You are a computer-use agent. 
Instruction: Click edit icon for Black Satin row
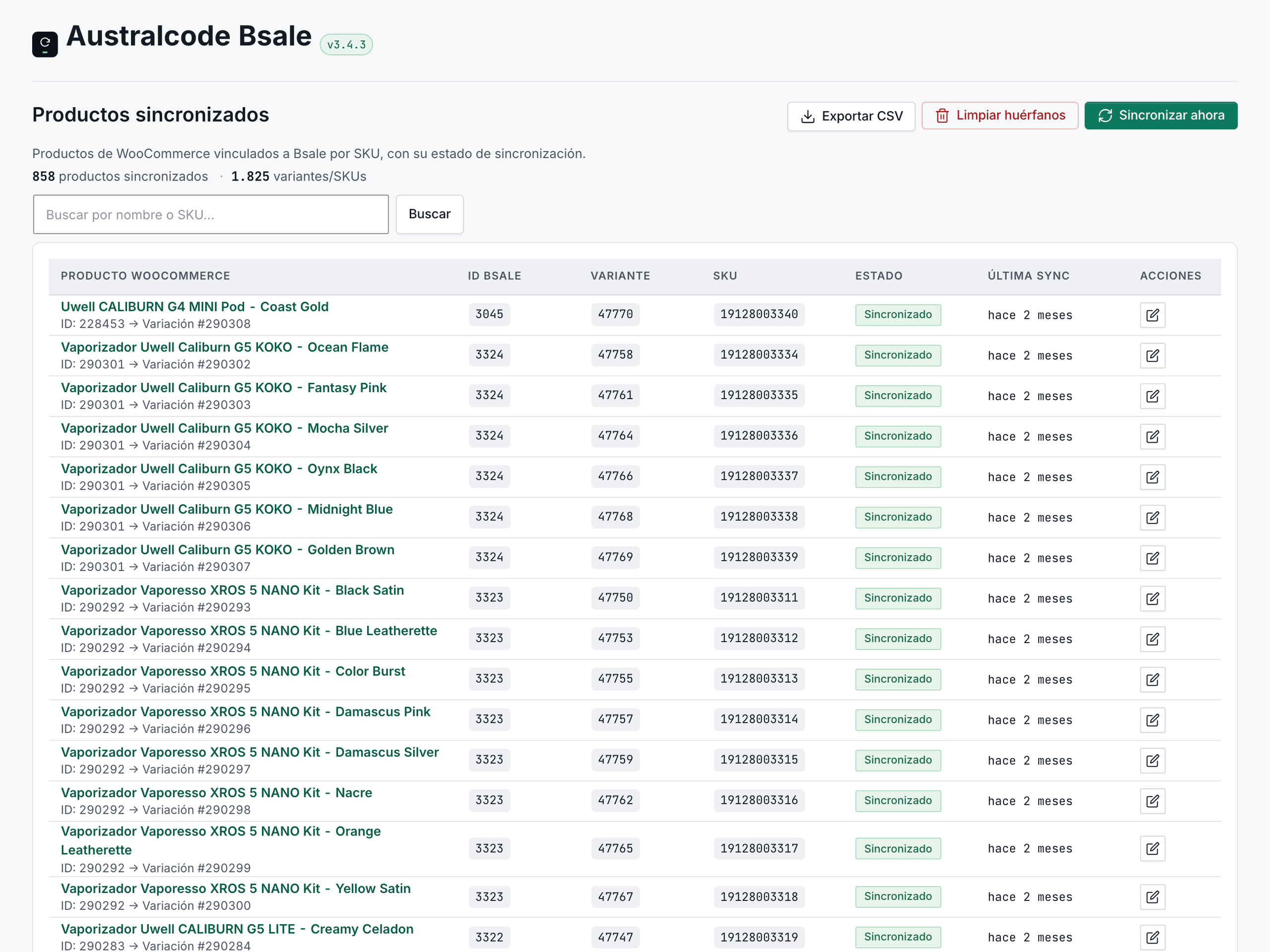point(1152,598)
